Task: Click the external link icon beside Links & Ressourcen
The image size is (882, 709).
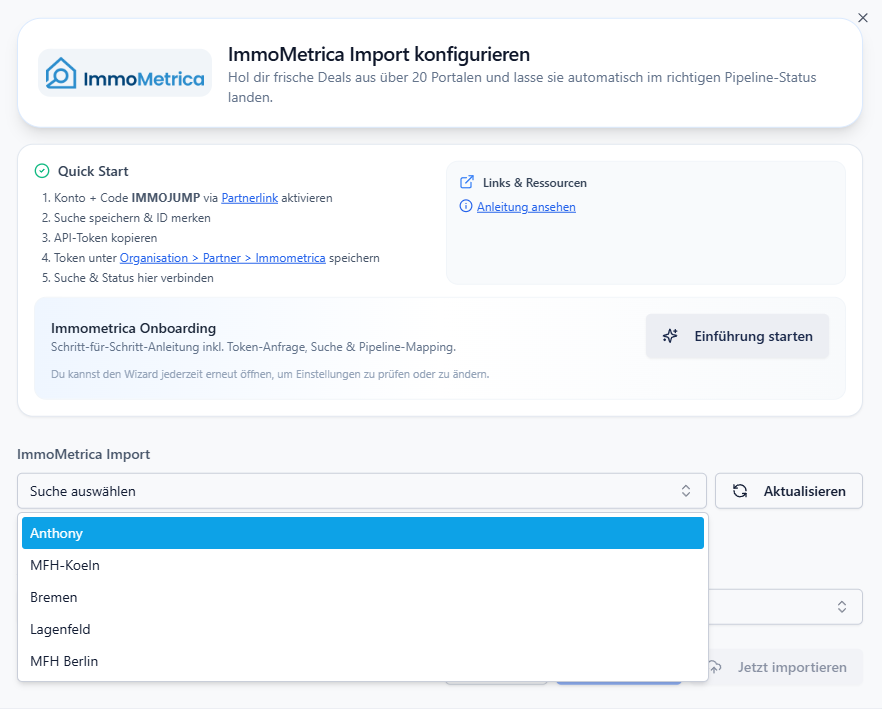Action: pos(466,183)
